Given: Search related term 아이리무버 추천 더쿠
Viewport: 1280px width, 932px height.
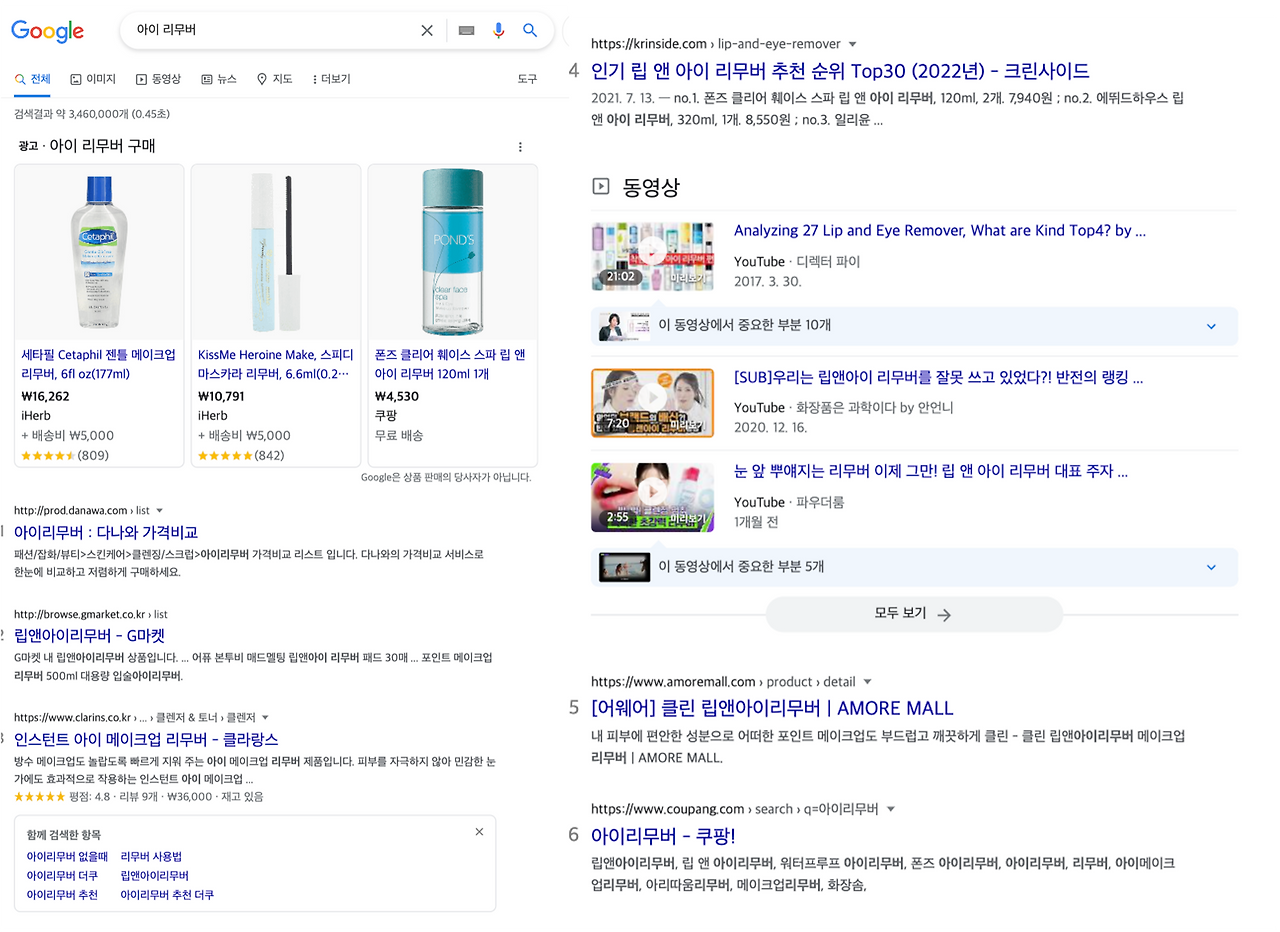Looking at the screenshot, I should (167, 895).
